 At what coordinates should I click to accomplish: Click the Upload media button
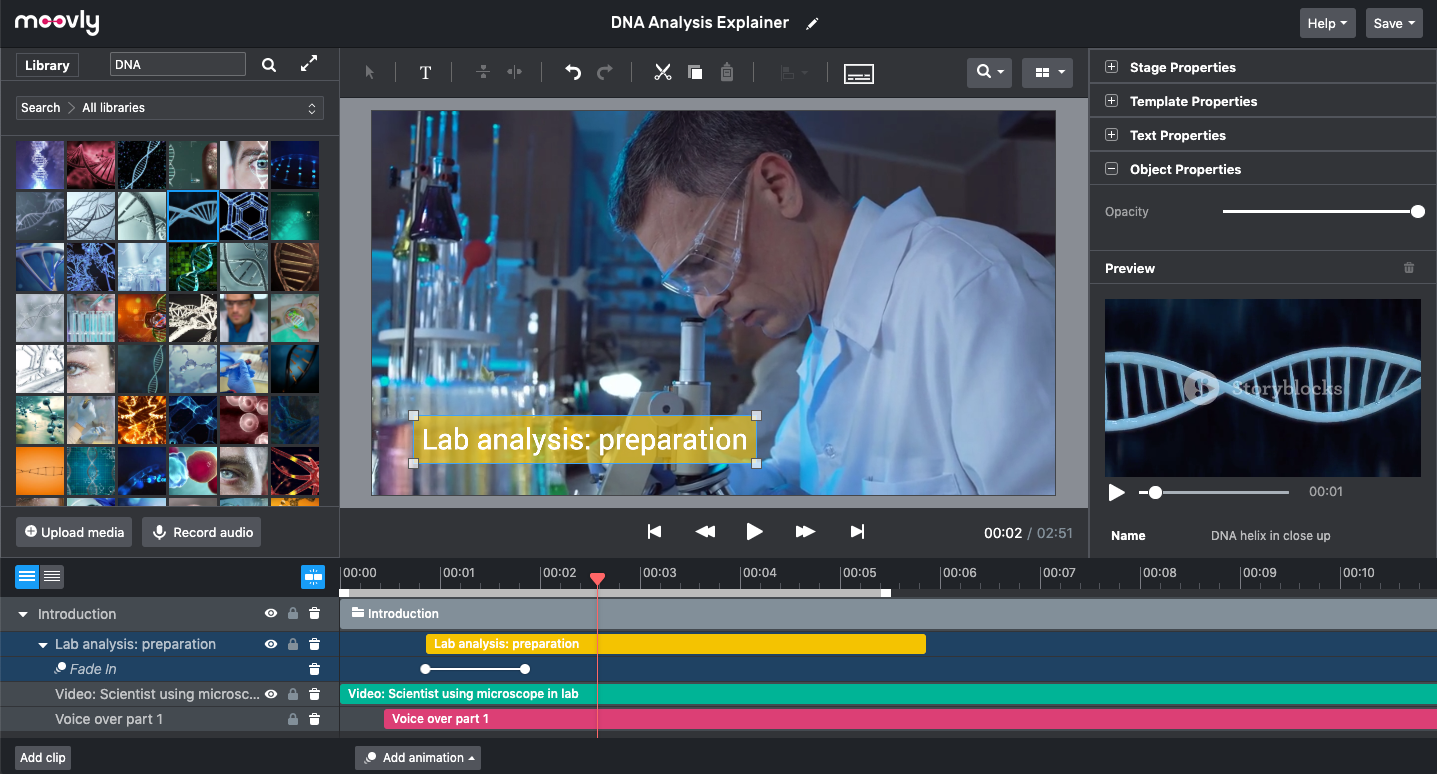tap(75, 532)
